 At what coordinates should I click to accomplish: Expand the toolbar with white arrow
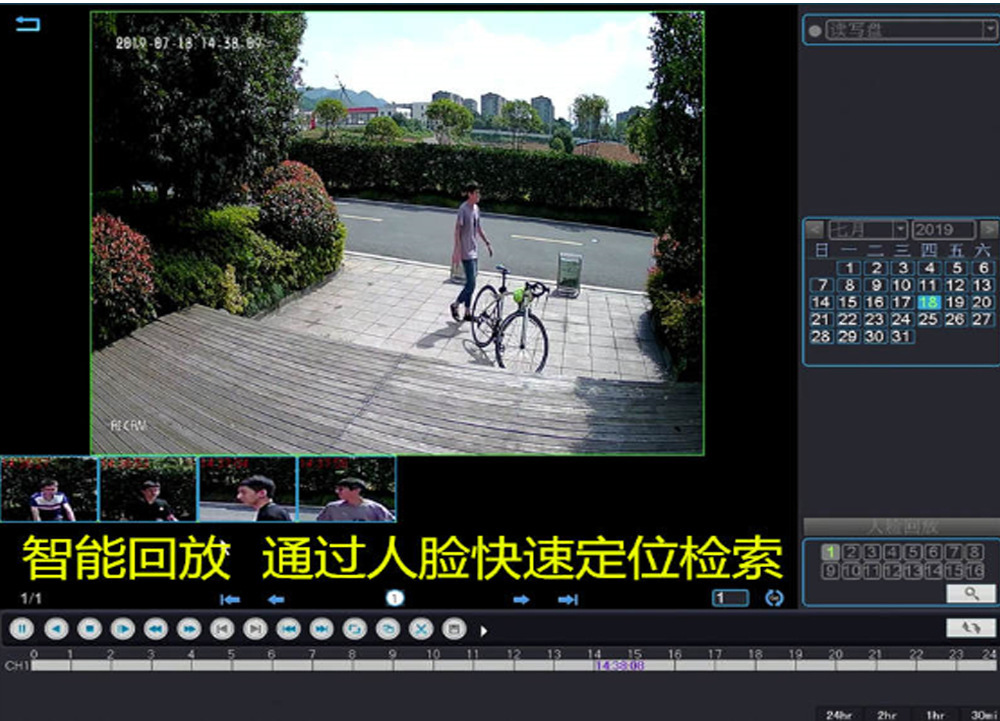(x=483, y=630)
